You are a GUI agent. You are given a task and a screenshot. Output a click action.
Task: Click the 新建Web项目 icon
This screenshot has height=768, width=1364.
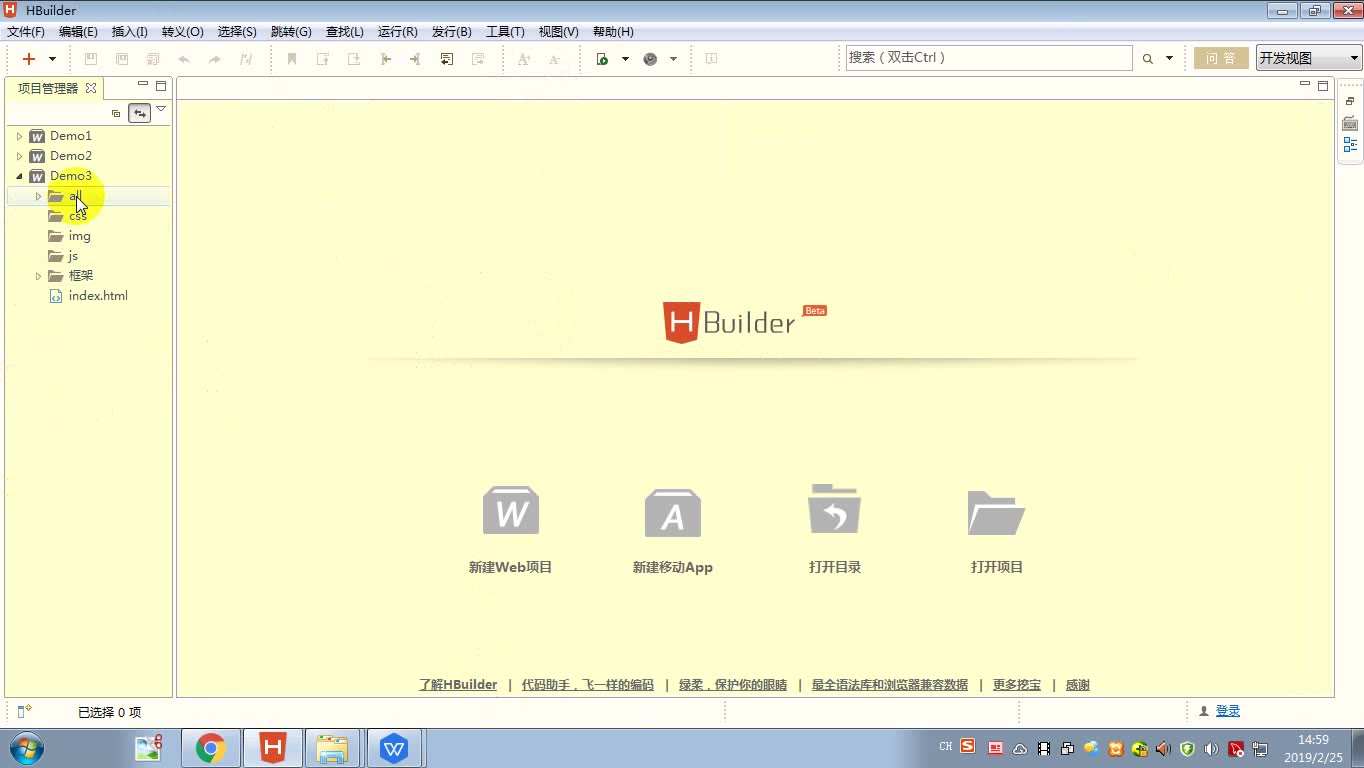511,511
